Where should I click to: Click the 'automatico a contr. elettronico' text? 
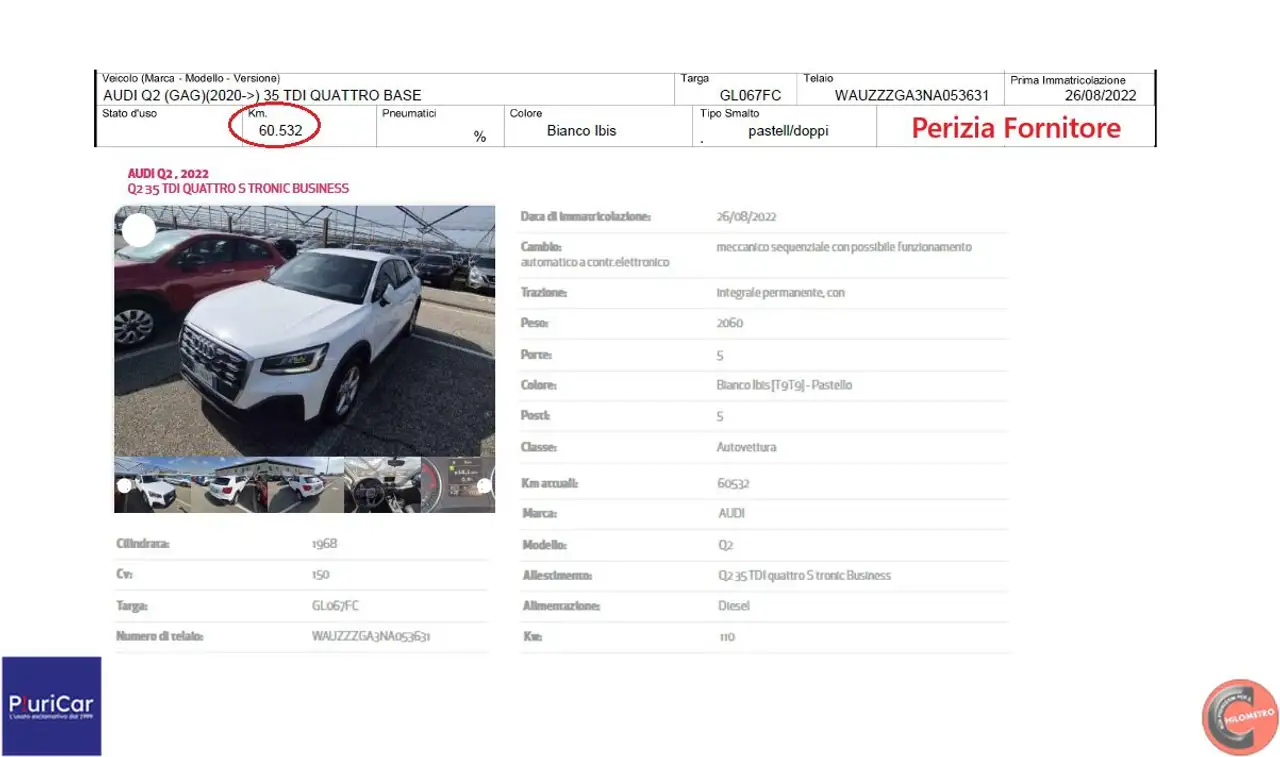point(595,263)
